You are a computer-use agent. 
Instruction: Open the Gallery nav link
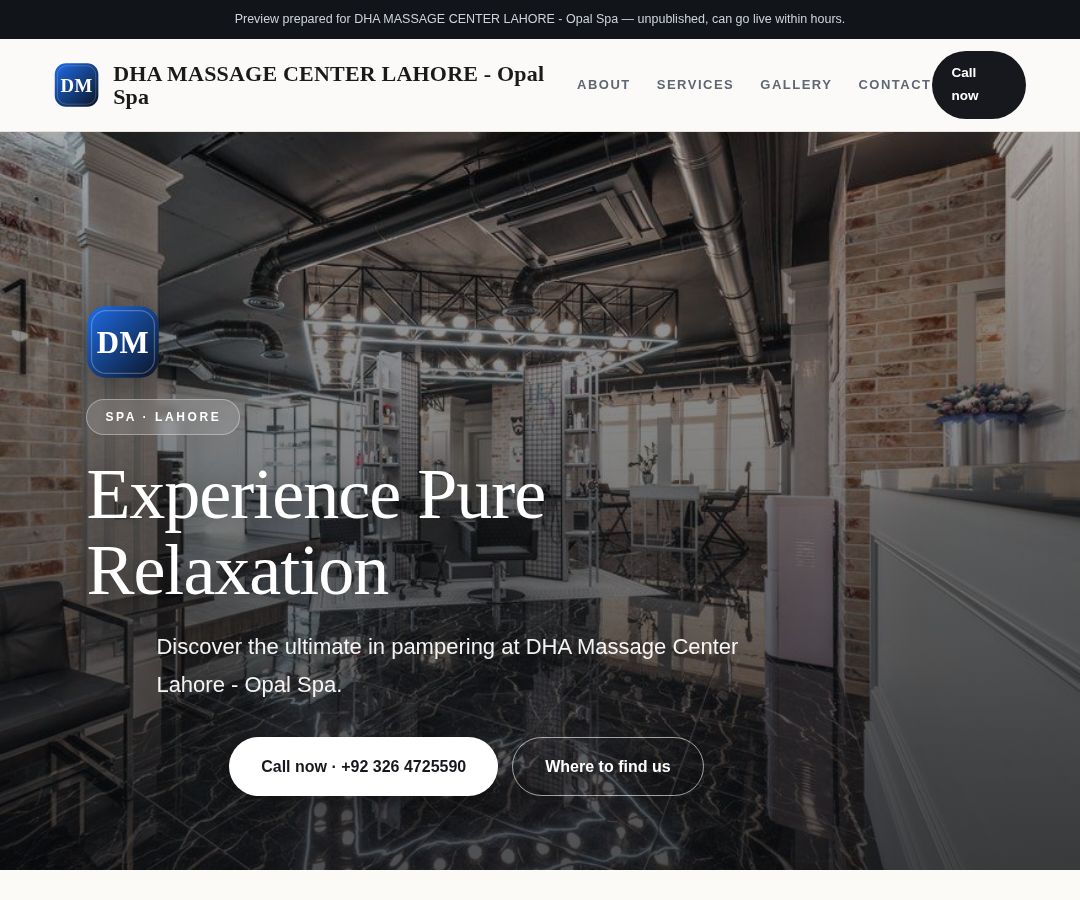796,85
